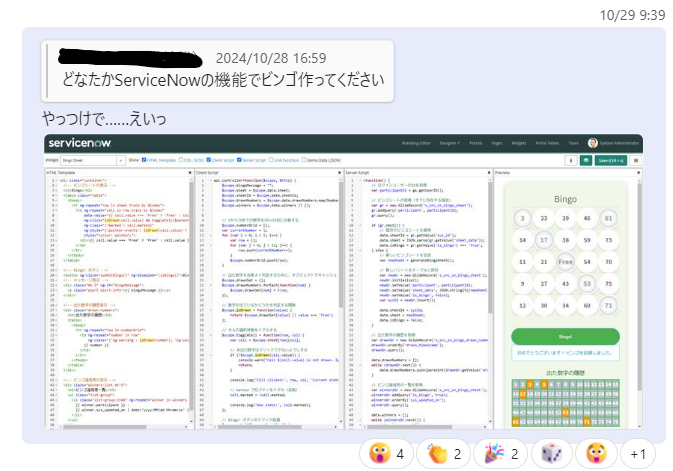Show more reactions via the +1 pill
The image size is (673, 471).
638,453
